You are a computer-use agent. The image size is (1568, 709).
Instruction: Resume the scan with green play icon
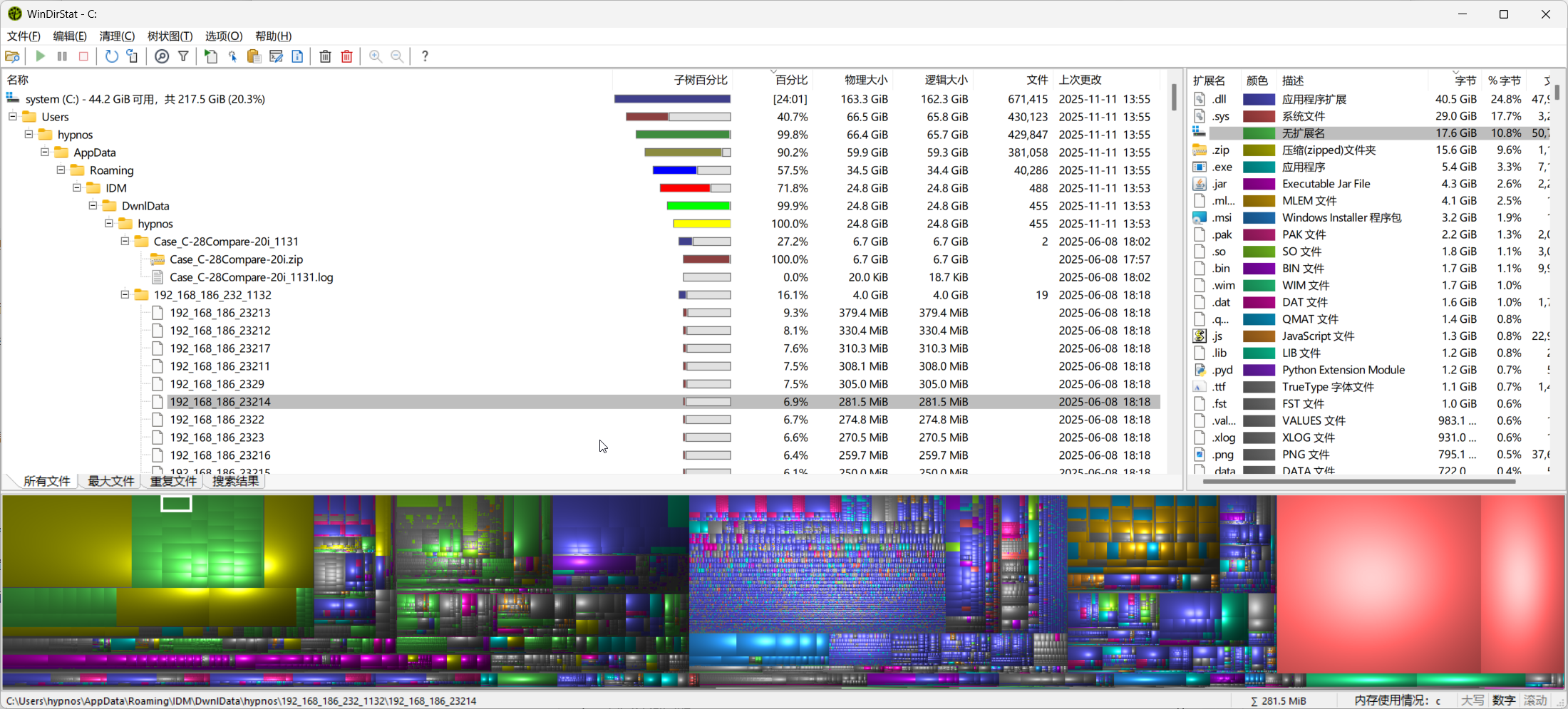pyautogui.click(x=40, y=56)
